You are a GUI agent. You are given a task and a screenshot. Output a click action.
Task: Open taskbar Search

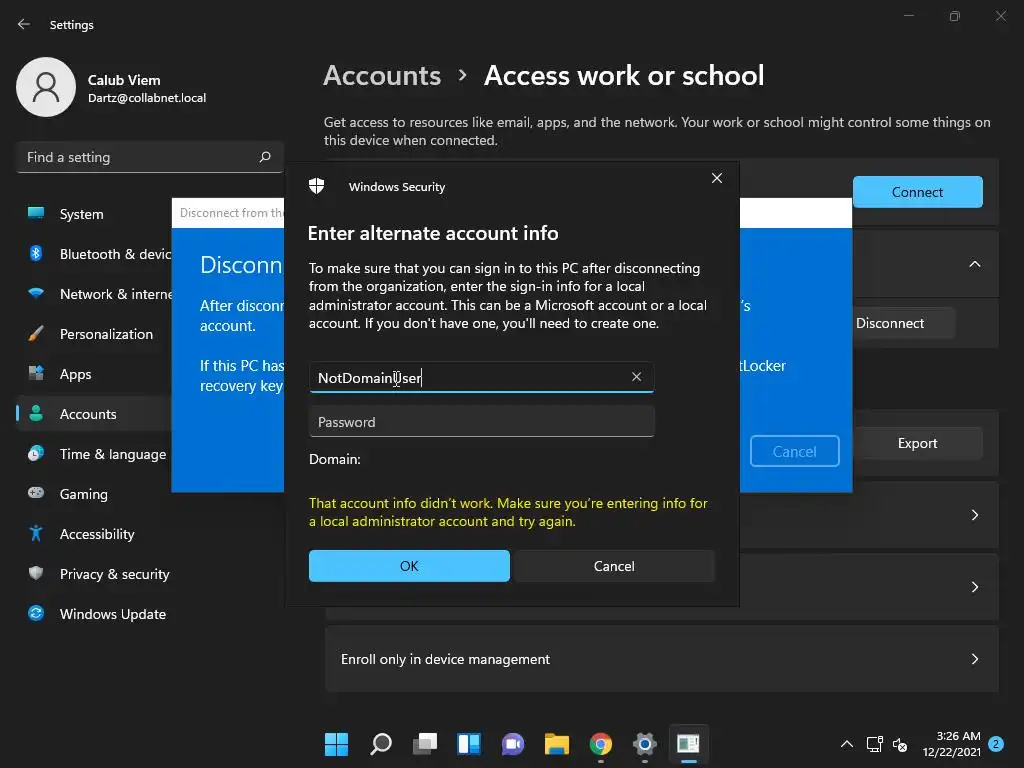(381, 744)
